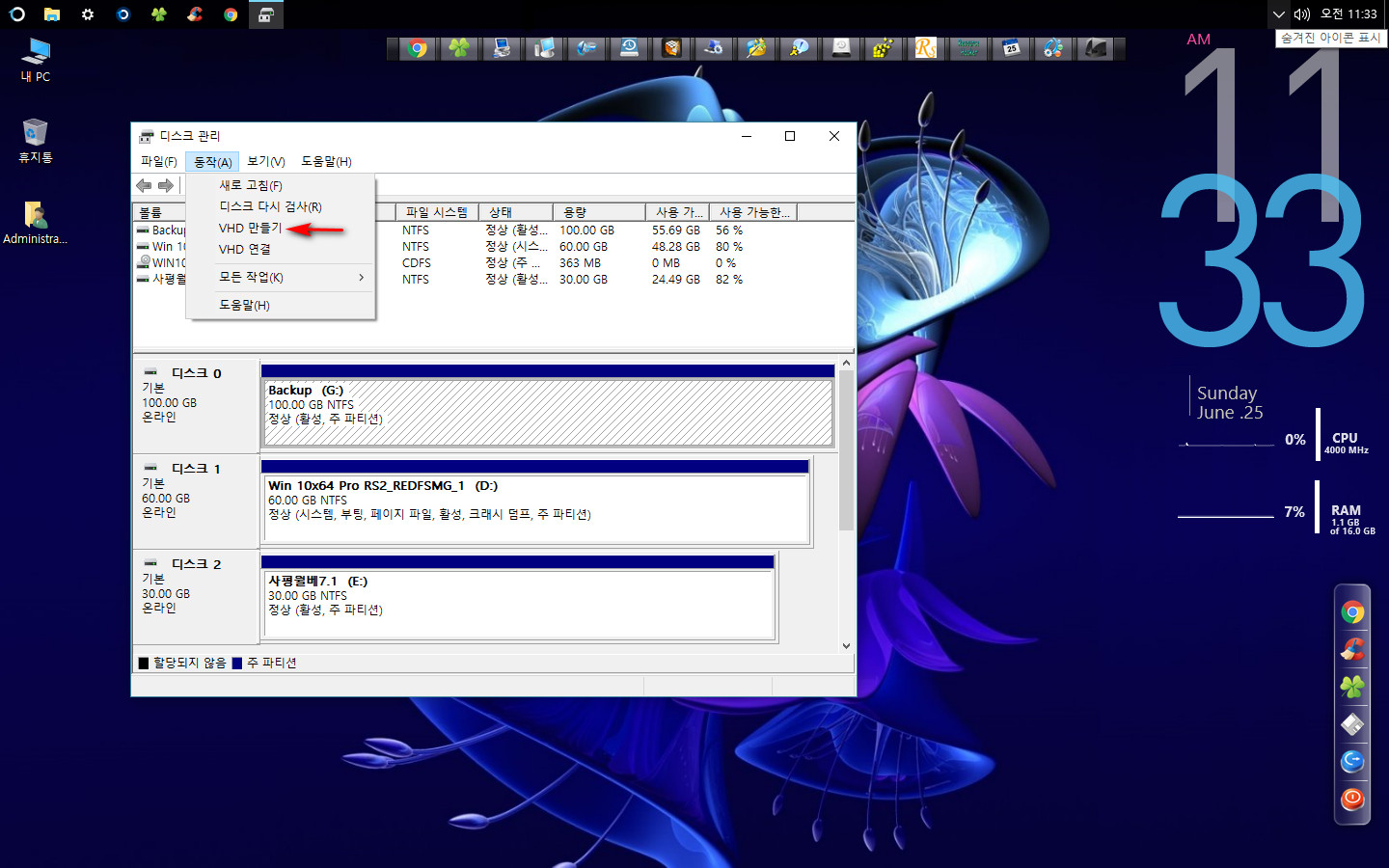Click the Disk Management taskbar button
1389x868 pixels.
(266, 14)
